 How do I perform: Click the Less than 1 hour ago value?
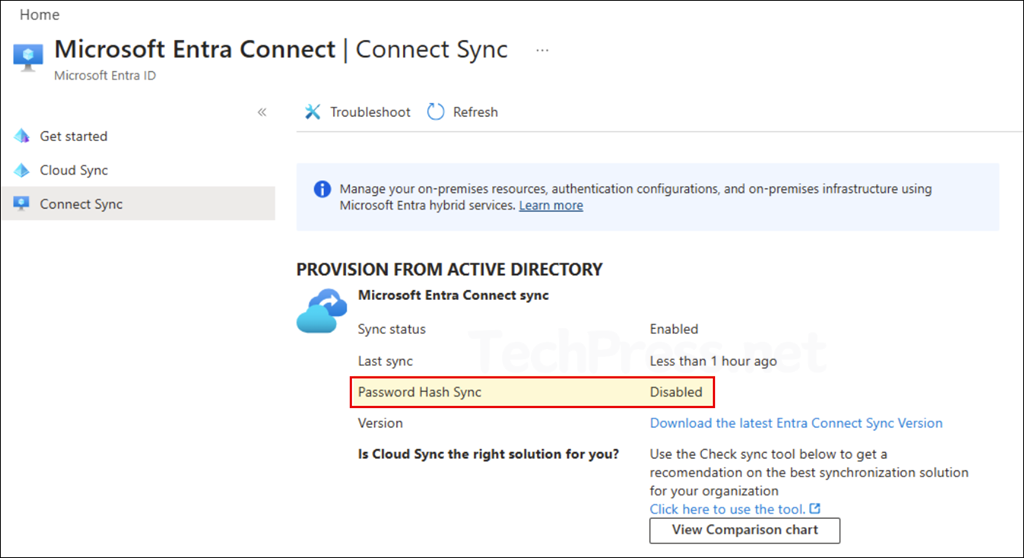(x=713, y=361)
